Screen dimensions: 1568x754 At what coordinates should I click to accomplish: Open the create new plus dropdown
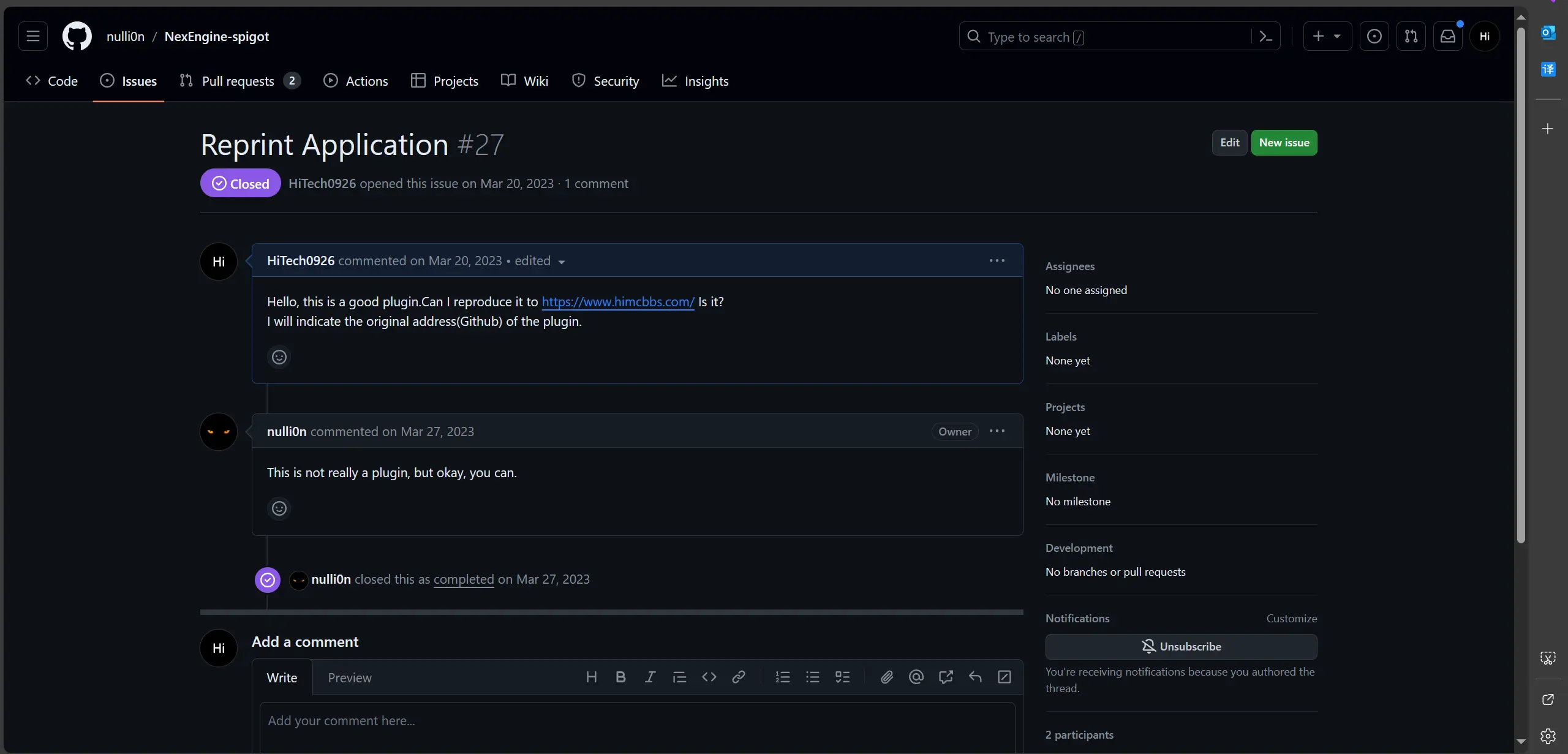pos(1327,37)
